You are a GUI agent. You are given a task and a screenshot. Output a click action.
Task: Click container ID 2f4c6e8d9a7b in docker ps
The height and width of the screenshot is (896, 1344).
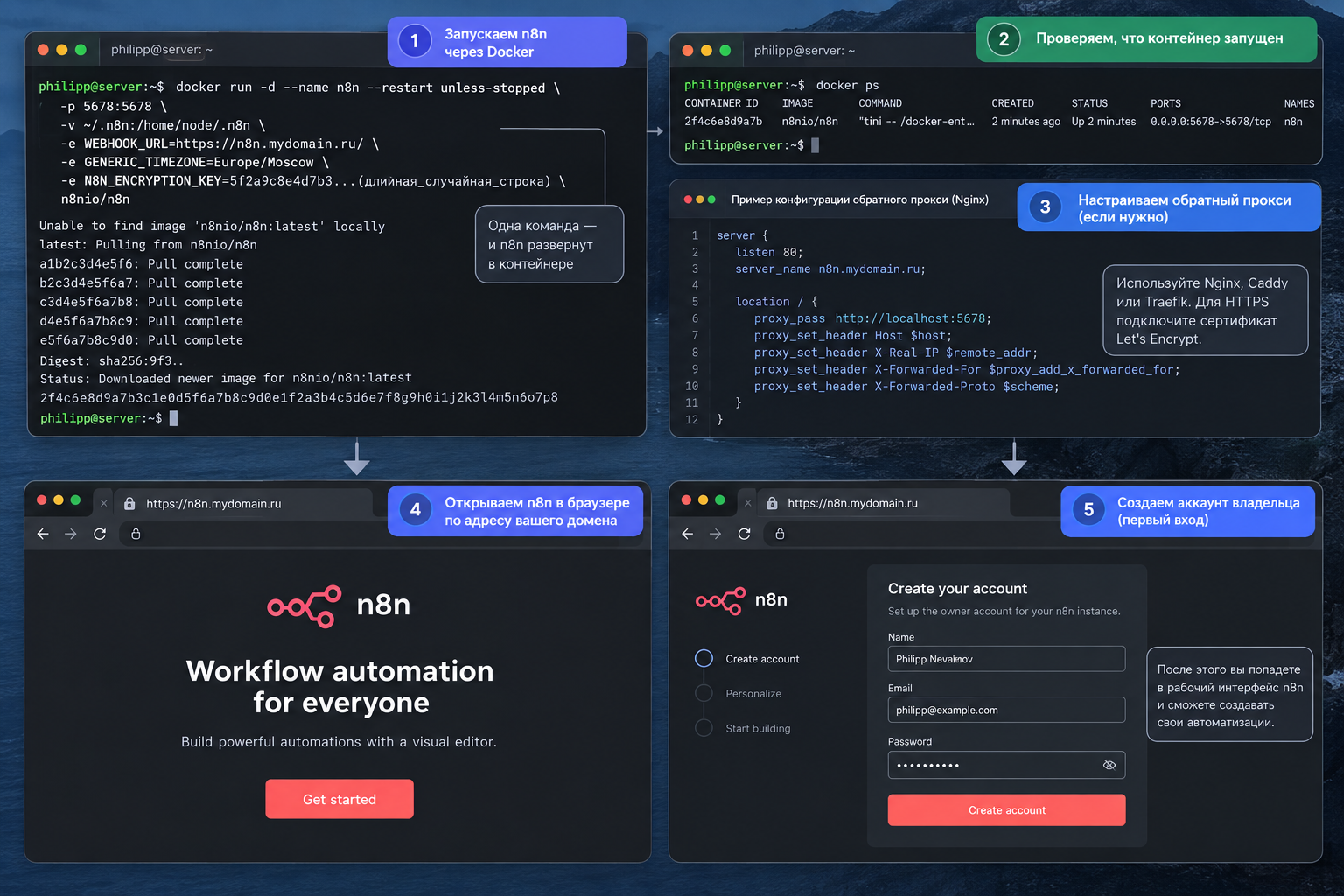pos(724,122)
